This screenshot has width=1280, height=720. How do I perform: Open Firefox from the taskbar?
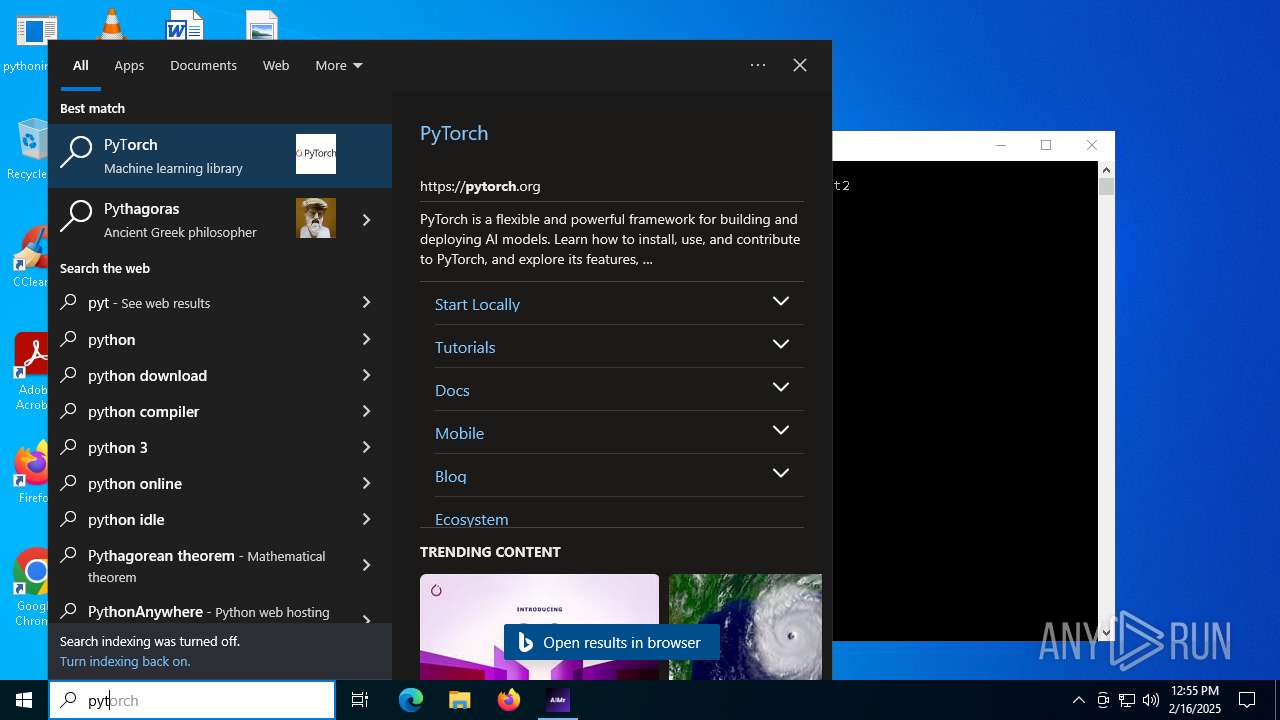point(509,700)
